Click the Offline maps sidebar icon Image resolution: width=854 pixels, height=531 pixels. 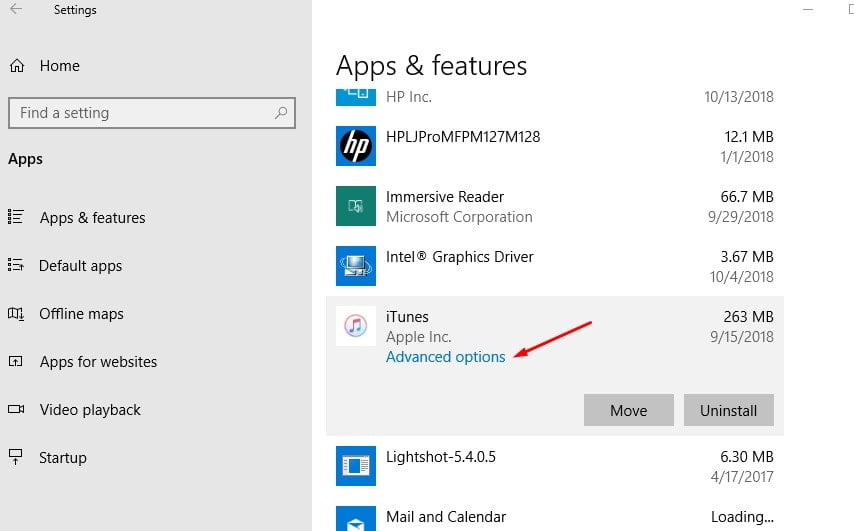click(x=16, y=313)
